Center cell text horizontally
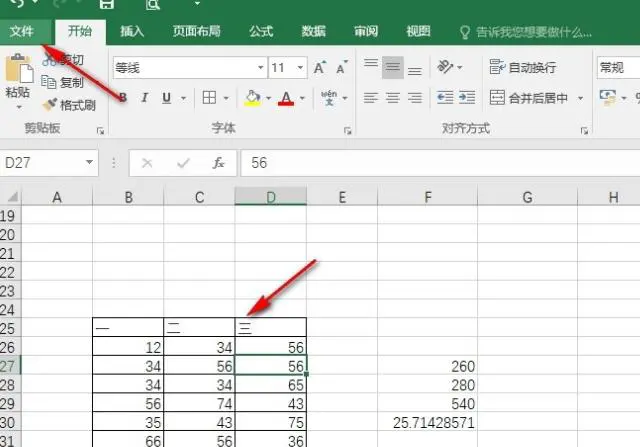 coord(393,98)
